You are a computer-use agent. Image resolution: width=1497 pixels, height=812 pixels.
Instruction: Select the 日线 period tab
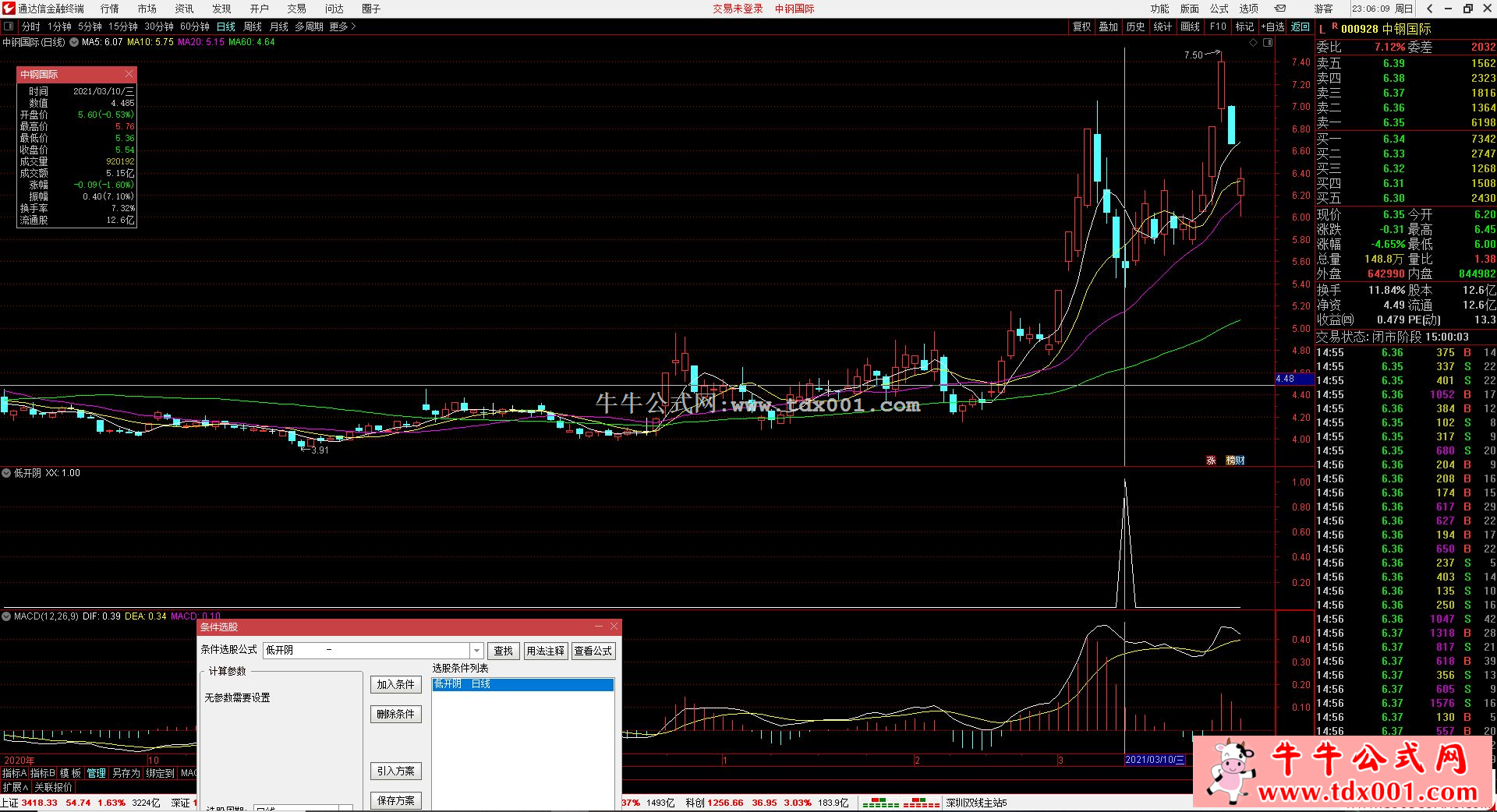click(x=226, y=26)
